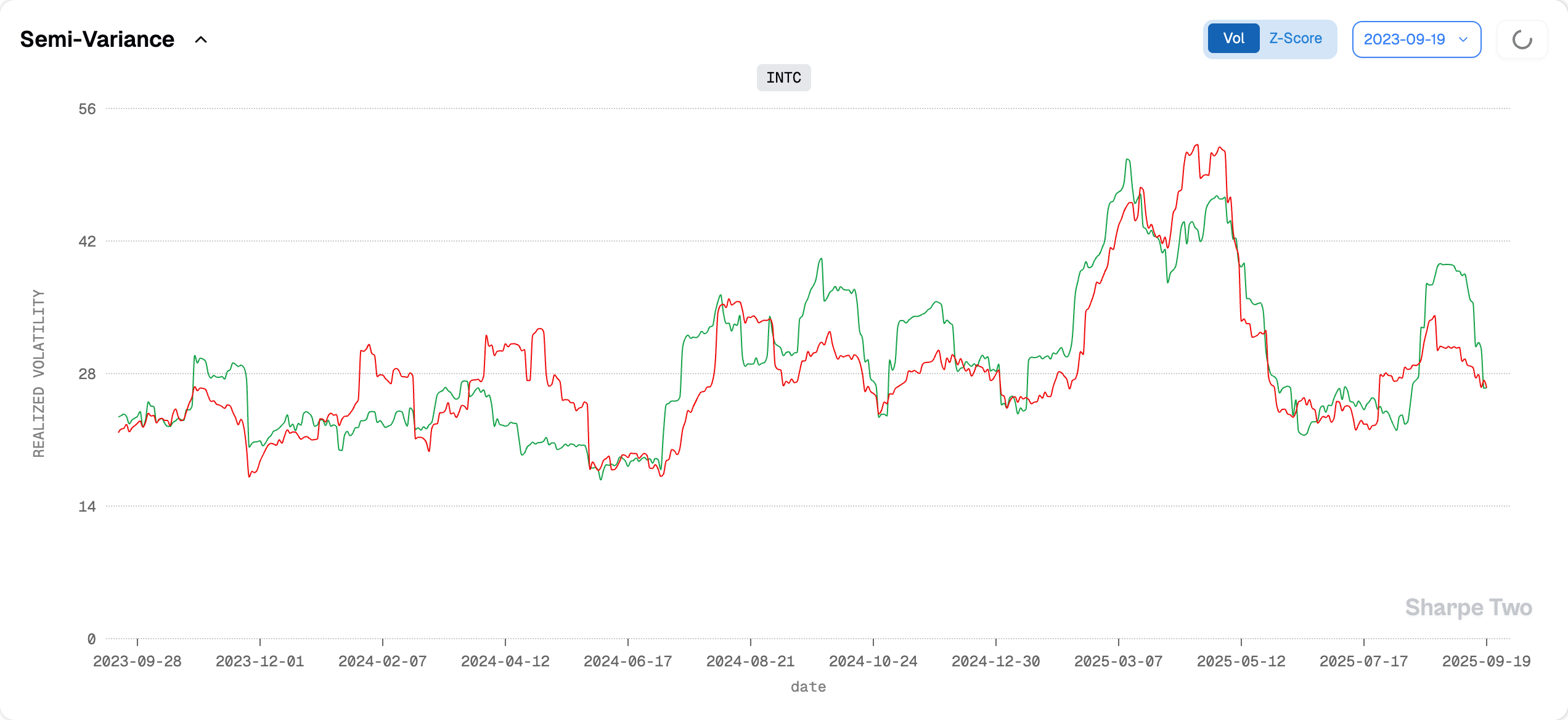Click the Sharpe Two watermark

(x=1468, y=608)
